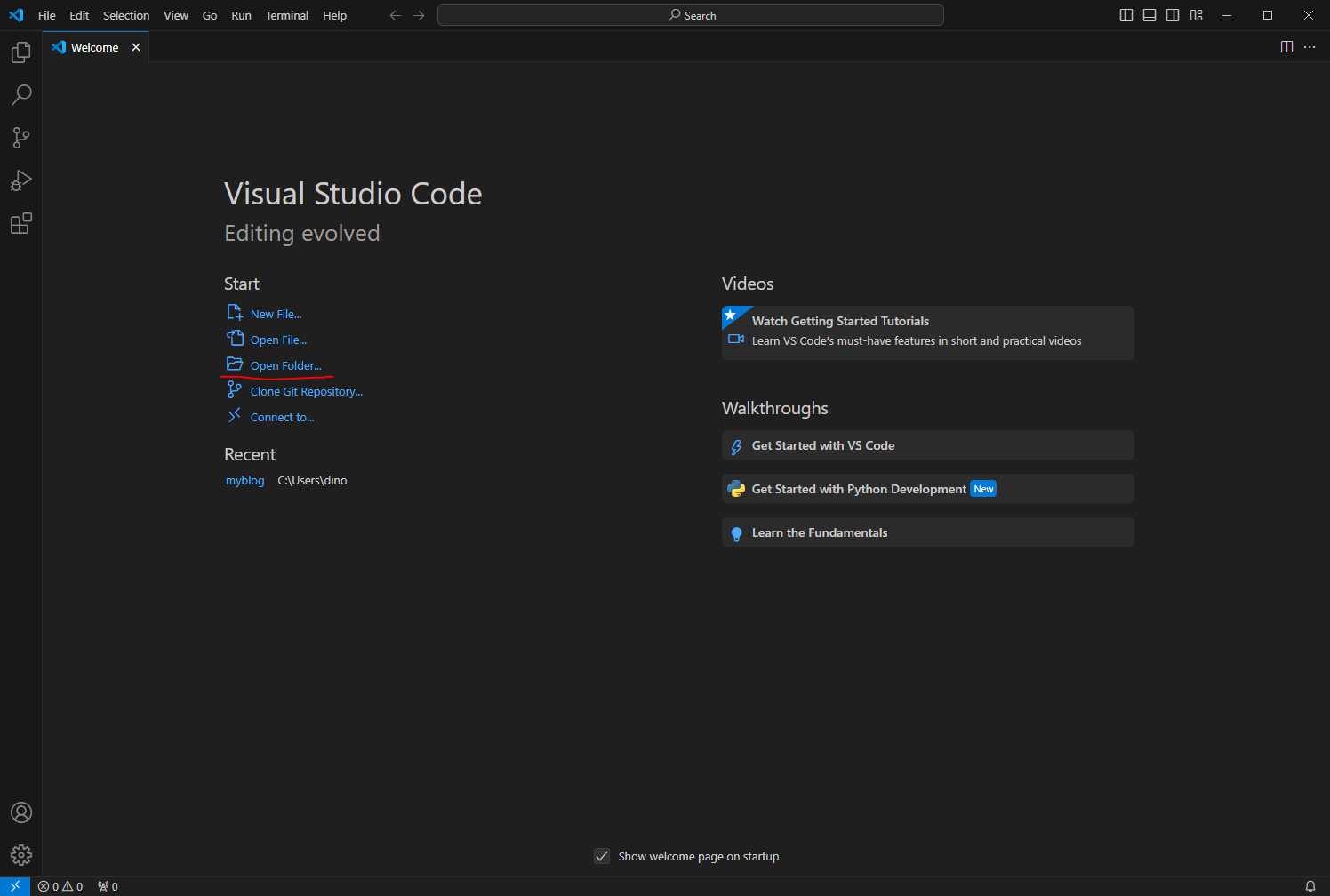Viewport: 1330px width, 896px height.
Task: Open Watch Getting Started Tutorials card
Action: click(927, 332)
